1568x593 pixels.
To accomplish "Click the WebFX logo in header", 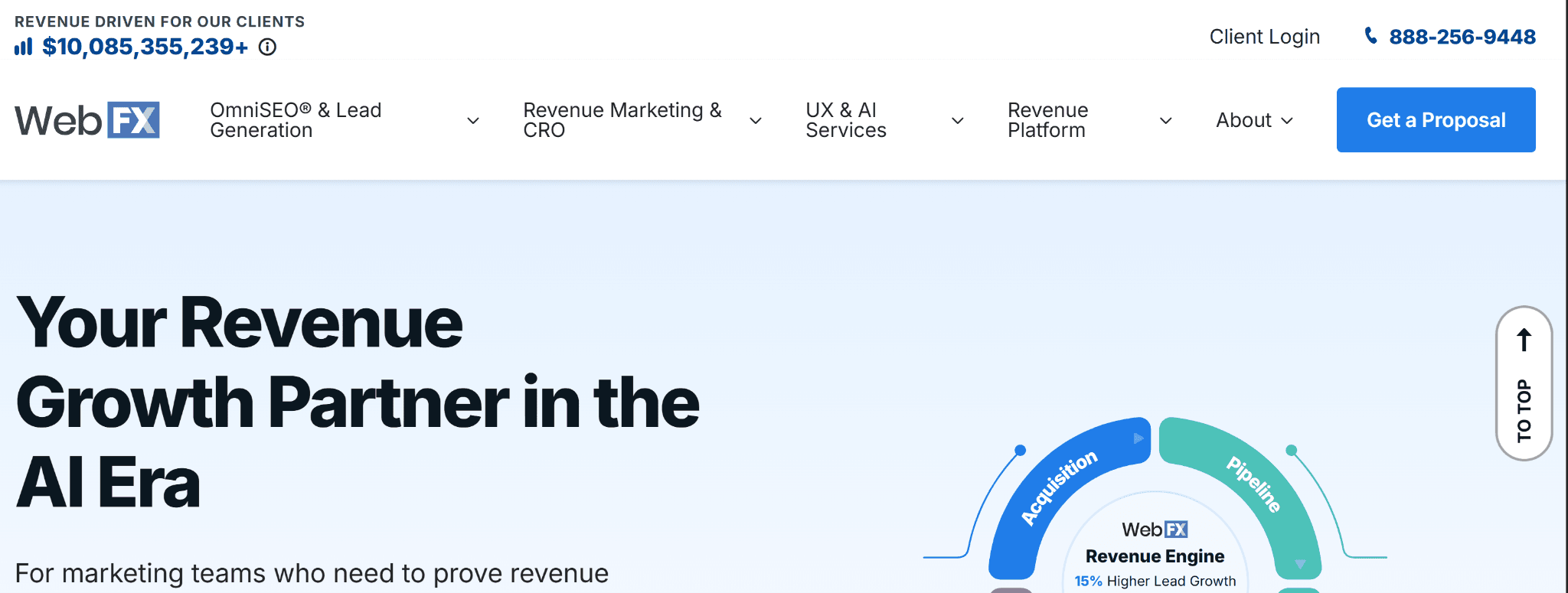I will pos(87,120).
